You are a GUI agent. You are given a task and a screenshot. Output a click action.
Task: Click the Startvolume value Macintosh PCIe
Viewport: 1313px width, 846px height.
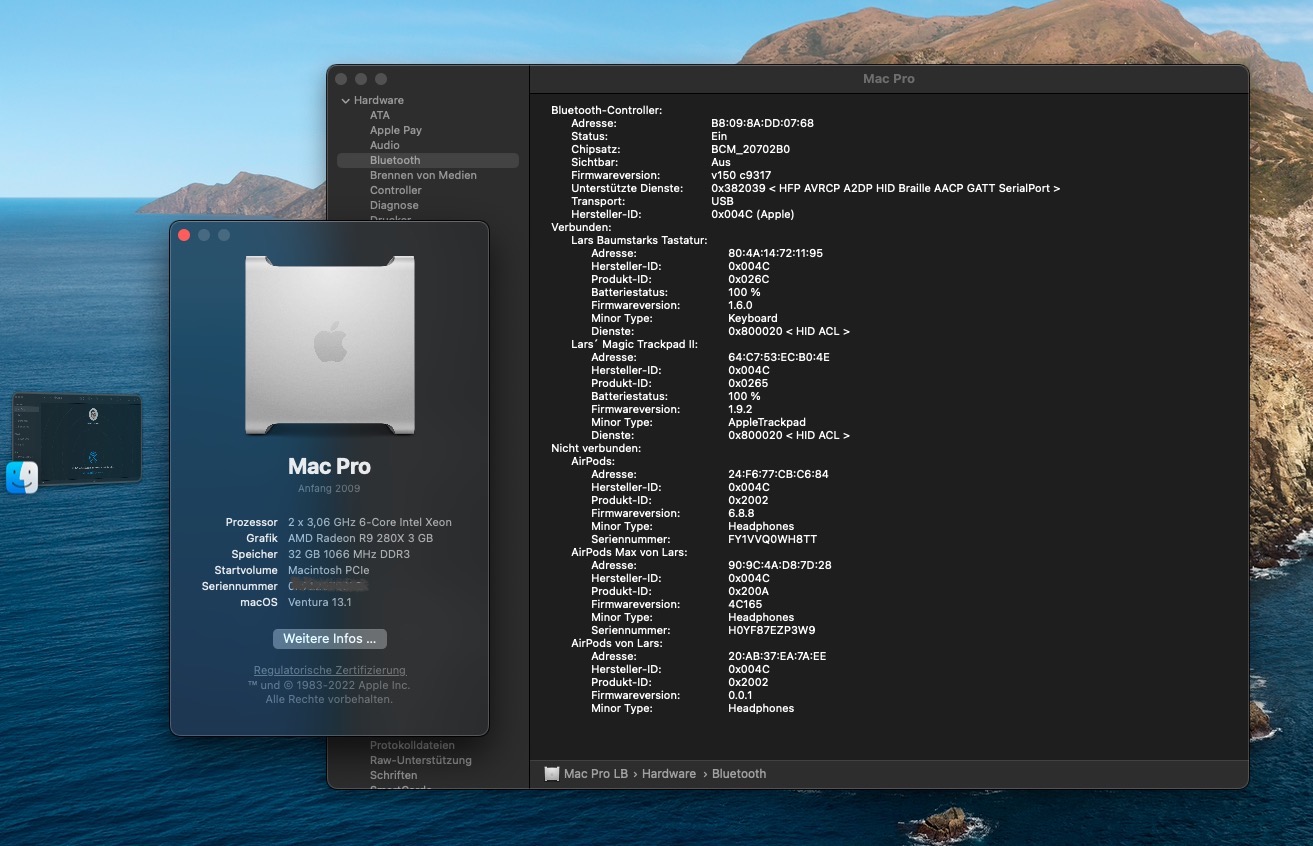point(328,570)
